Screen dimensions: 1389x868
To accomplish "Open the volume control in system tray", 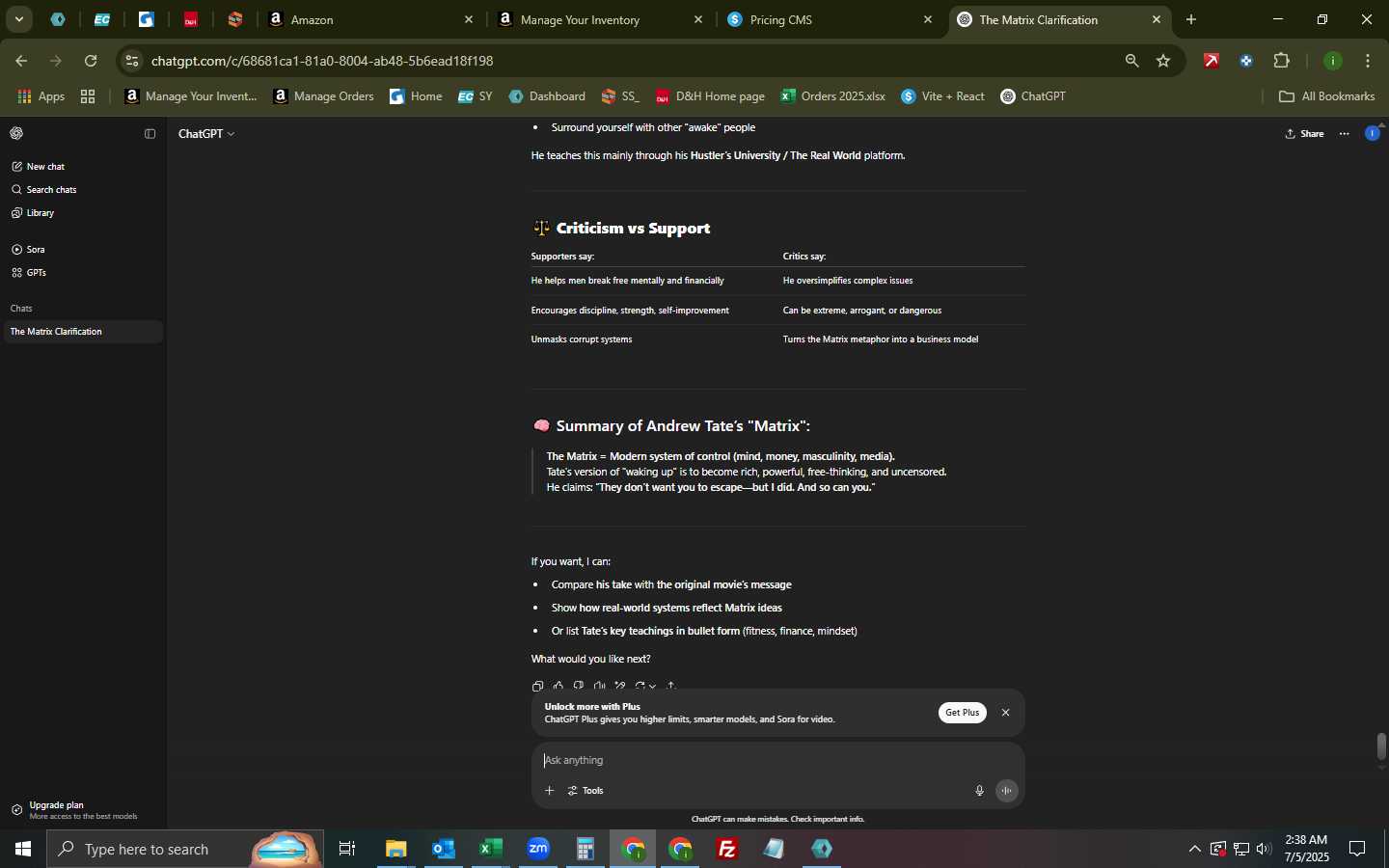I will (x=1264, y=849).
